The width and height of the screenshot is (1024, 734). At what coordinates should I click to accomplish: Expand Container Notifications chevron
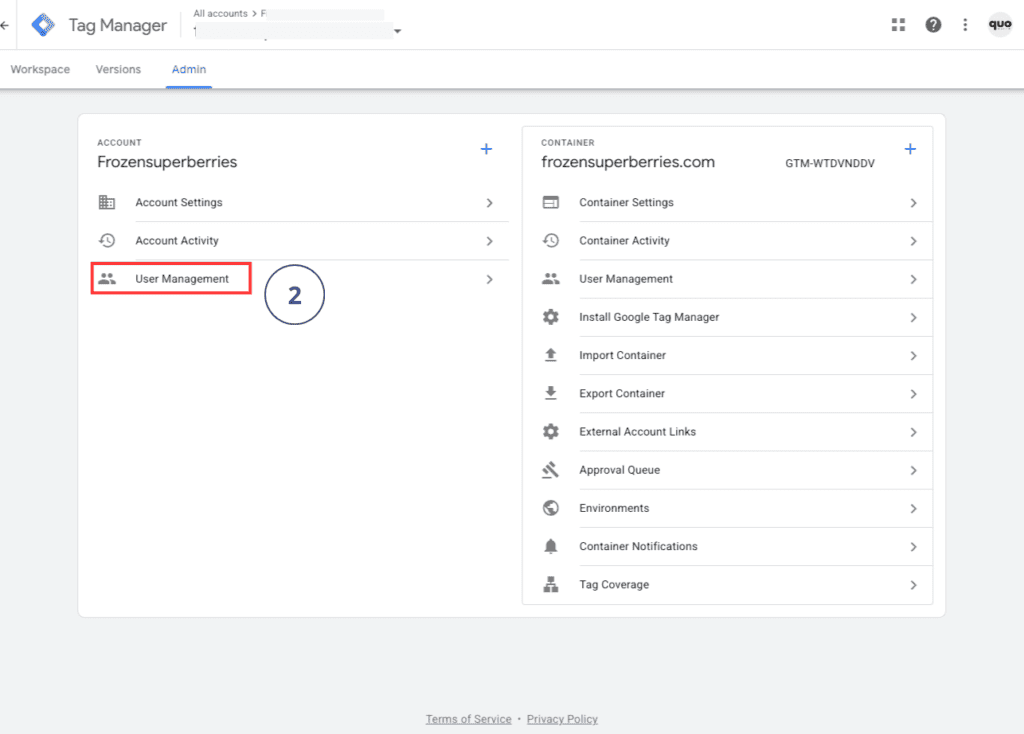913,547
